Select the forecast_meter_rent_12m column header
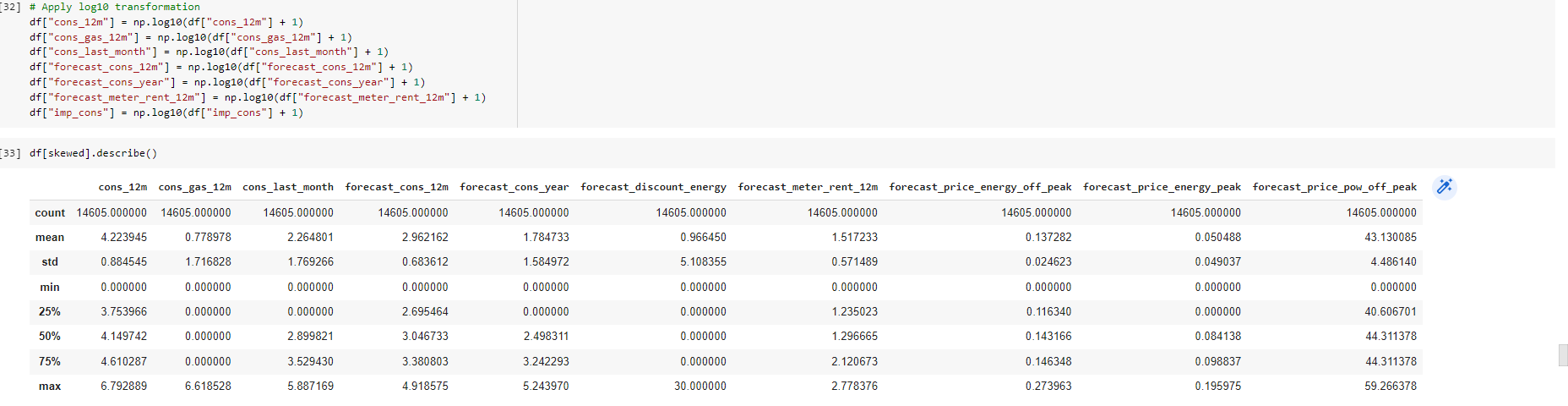The height and width of the screenshot is (406, 1568). tap(808, 187)
